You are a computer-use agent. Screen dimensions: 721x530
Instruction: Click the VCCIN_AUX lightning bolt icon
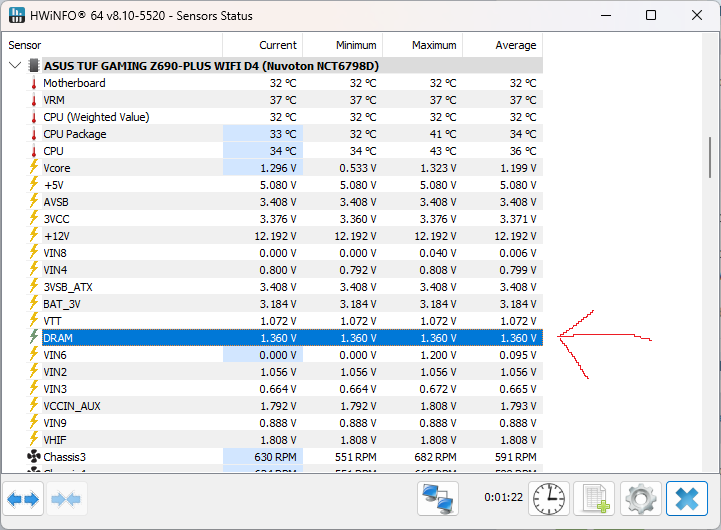pyautogui.click(x=34, y=405)
